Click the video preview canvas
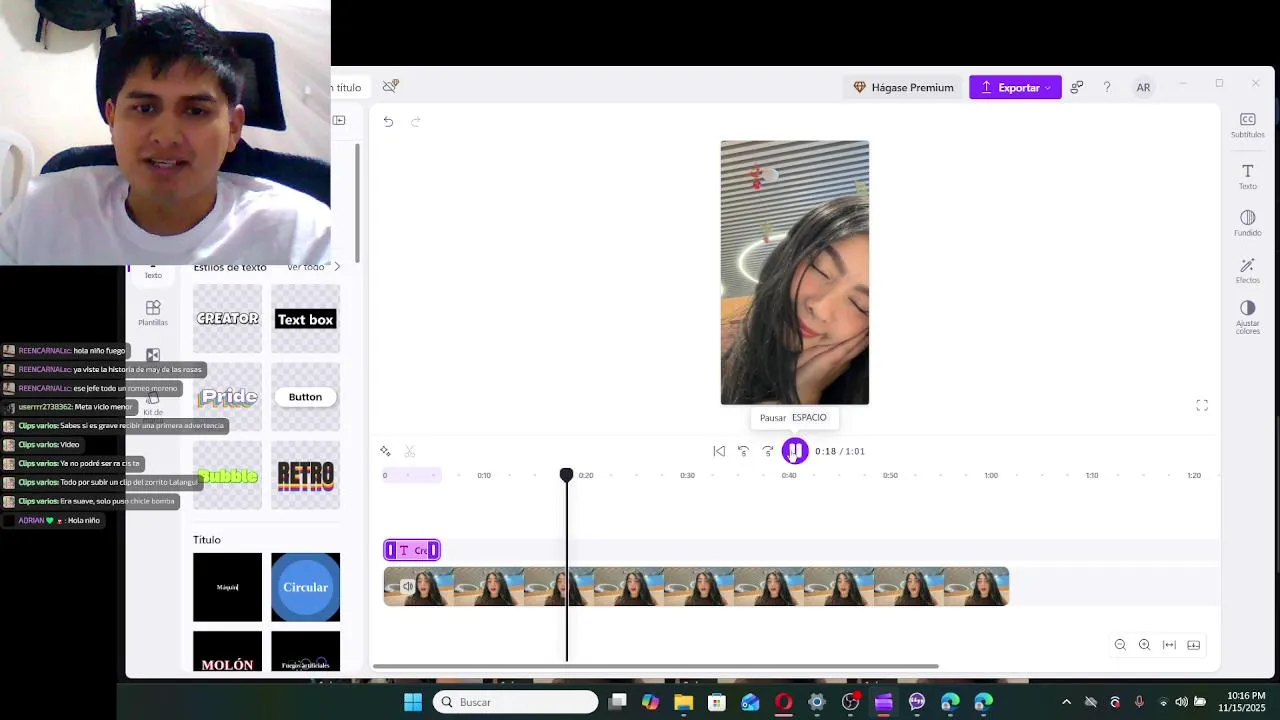The width and height of the screenshot is (1280, 720). pos(795,273)
